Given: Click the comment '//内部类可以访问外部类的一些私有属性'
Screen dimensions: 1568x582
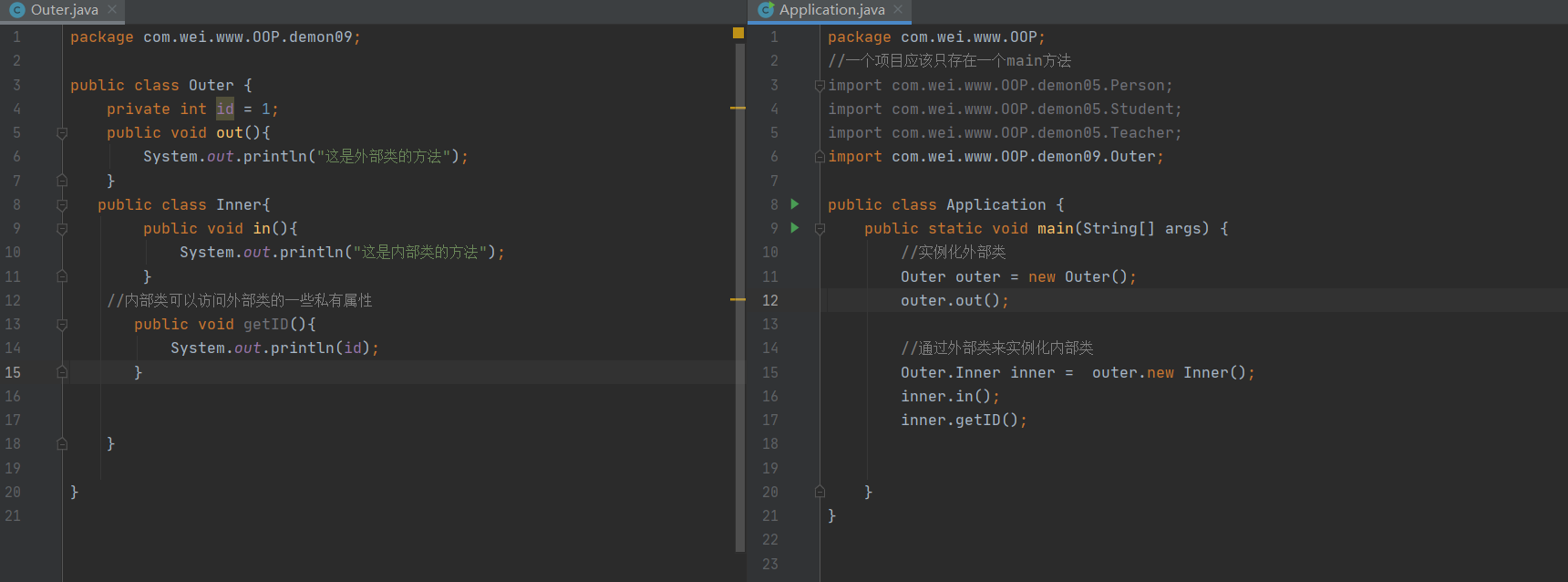Looking at the screenshot, I should tap(240, 300).
